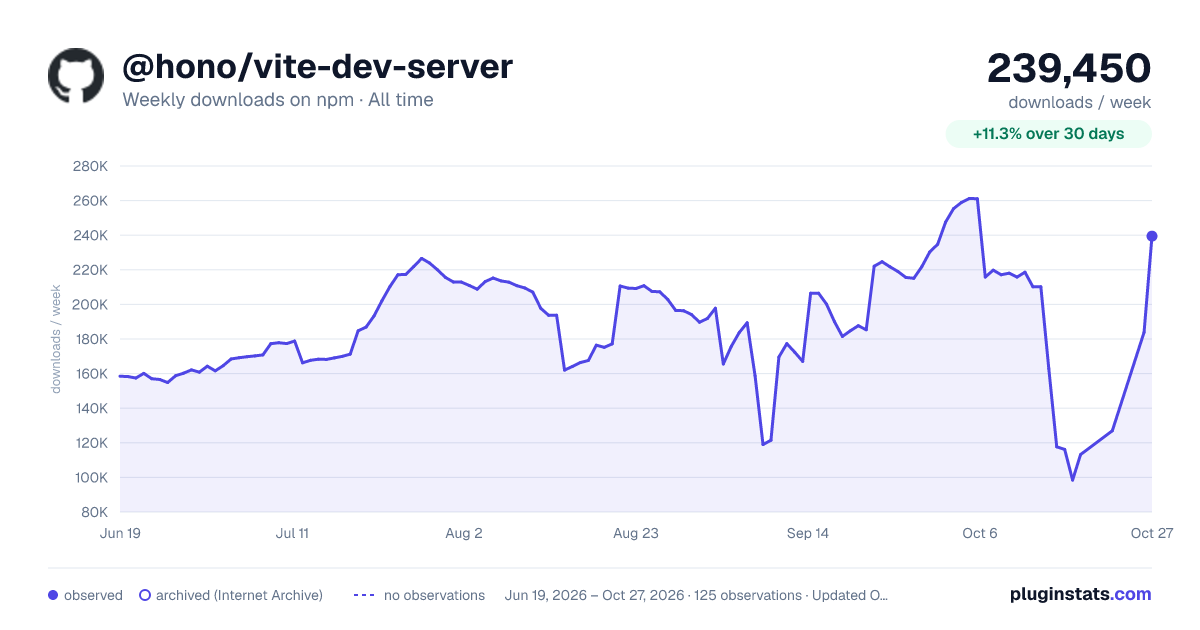Screen dimensions: 1200x630
Task: Click the latest data point on Oct 27
Action: tap(1152, 236)
